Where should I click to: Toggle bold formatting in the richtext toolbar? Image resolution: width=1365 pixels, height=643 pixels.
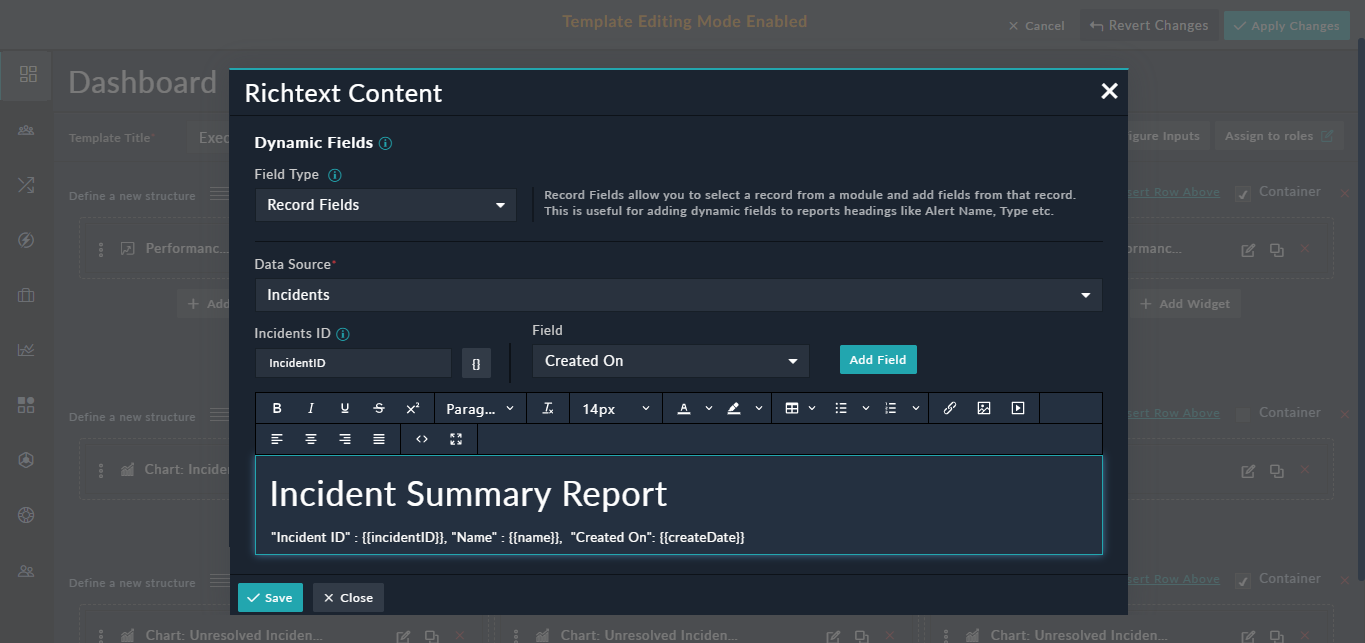point(277,407)
